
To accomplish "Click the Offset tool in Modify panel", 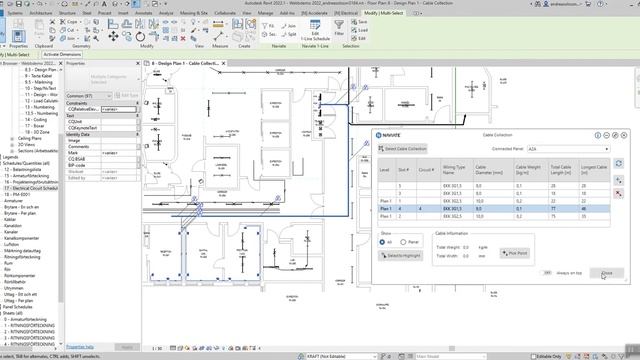I will click(x=127, y=24).
